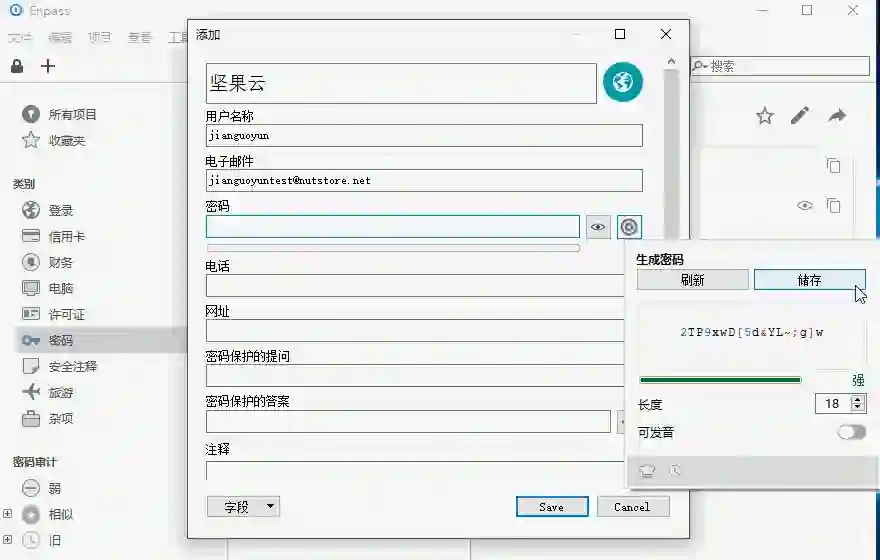
Task: Open the password generator icon button
Action: point(629,227)
